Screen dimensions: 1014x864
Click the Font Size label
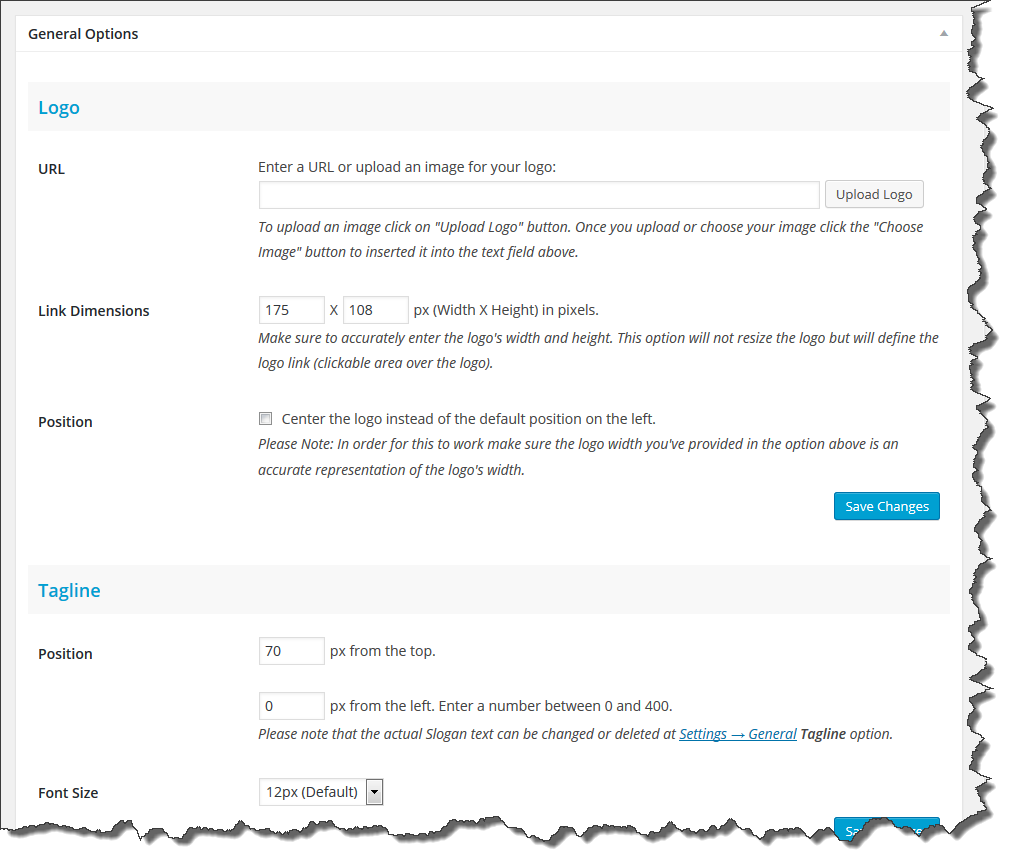click(x=68, y=793)
